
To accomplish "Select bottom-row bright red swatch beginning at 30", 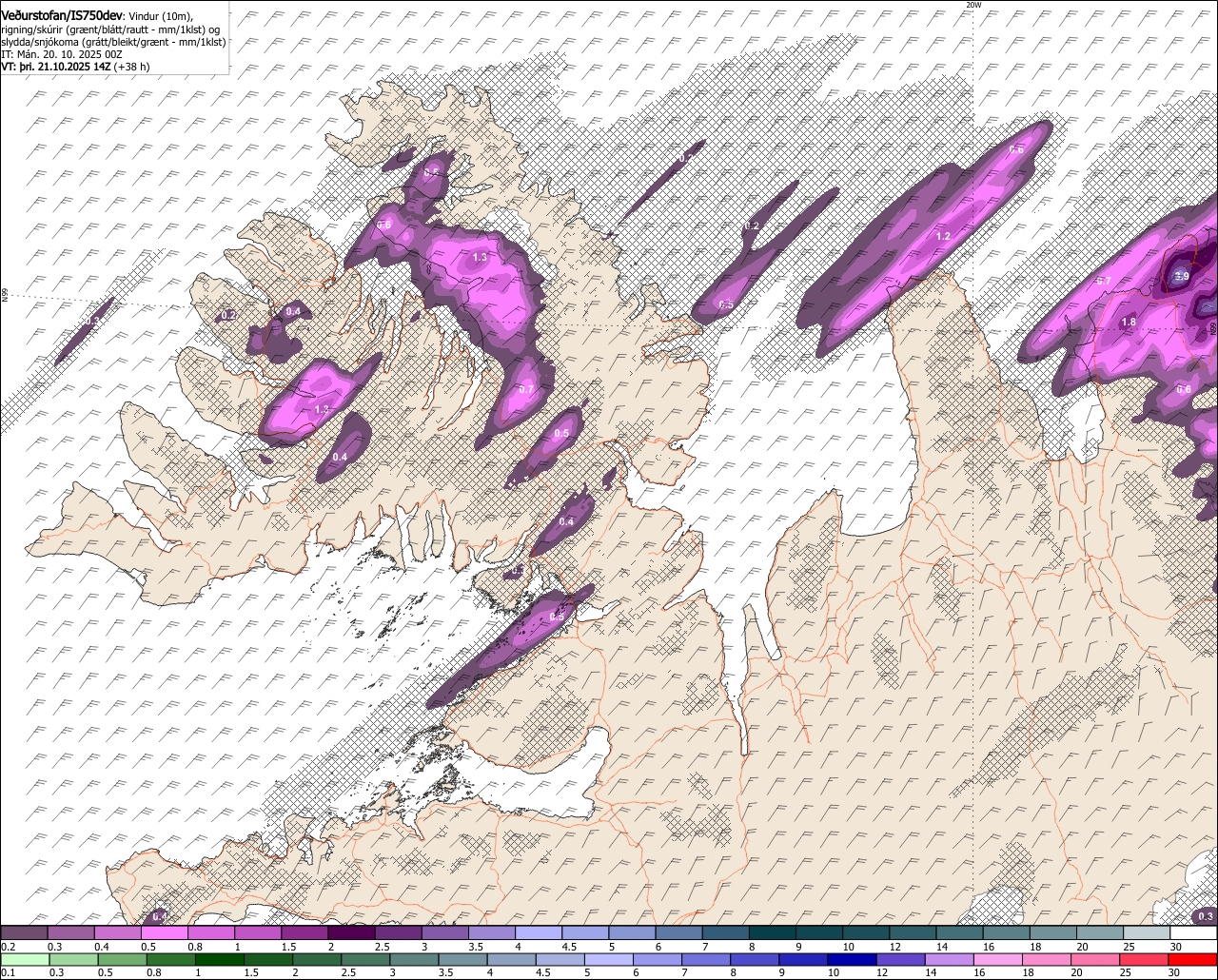I will coord(1192,960).
